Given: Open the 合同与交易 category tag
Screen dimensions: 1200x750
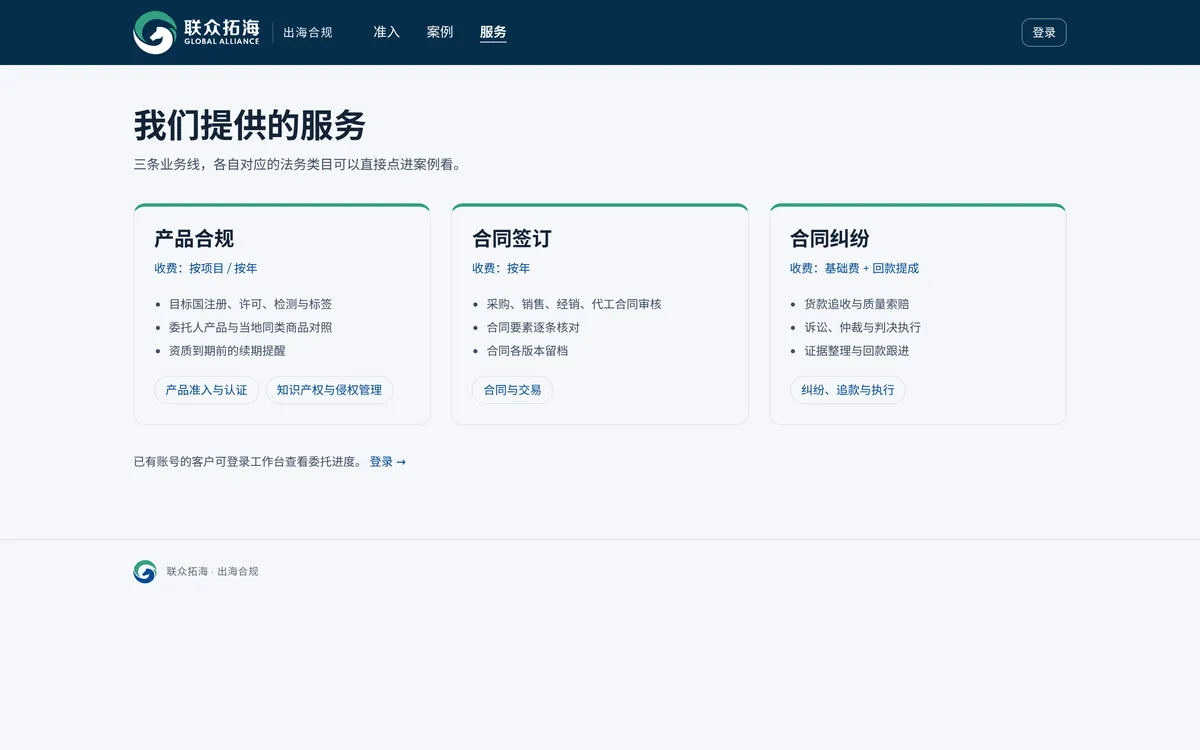Looking at the screenshot, I should [x=512, y=390].
